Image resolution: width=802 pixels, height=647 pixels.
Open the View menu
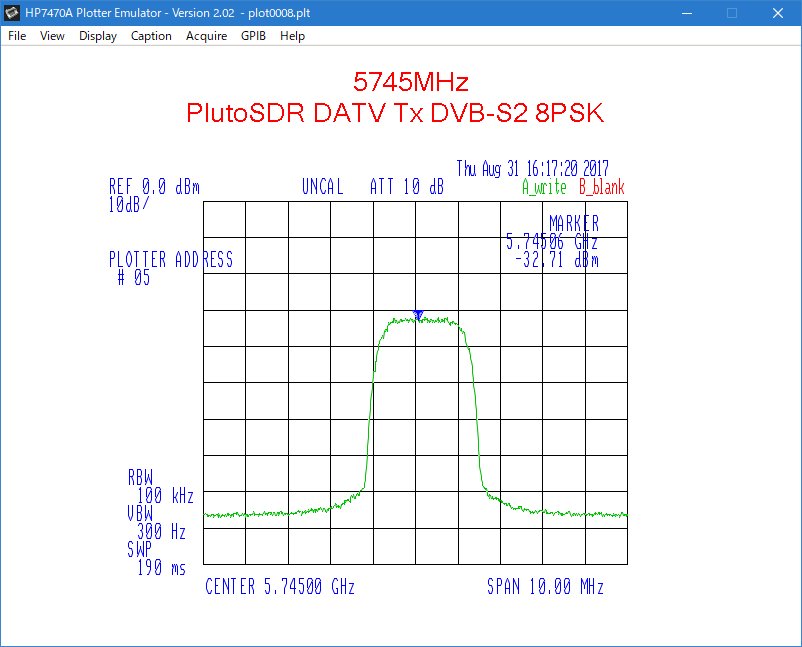(52, 36)
